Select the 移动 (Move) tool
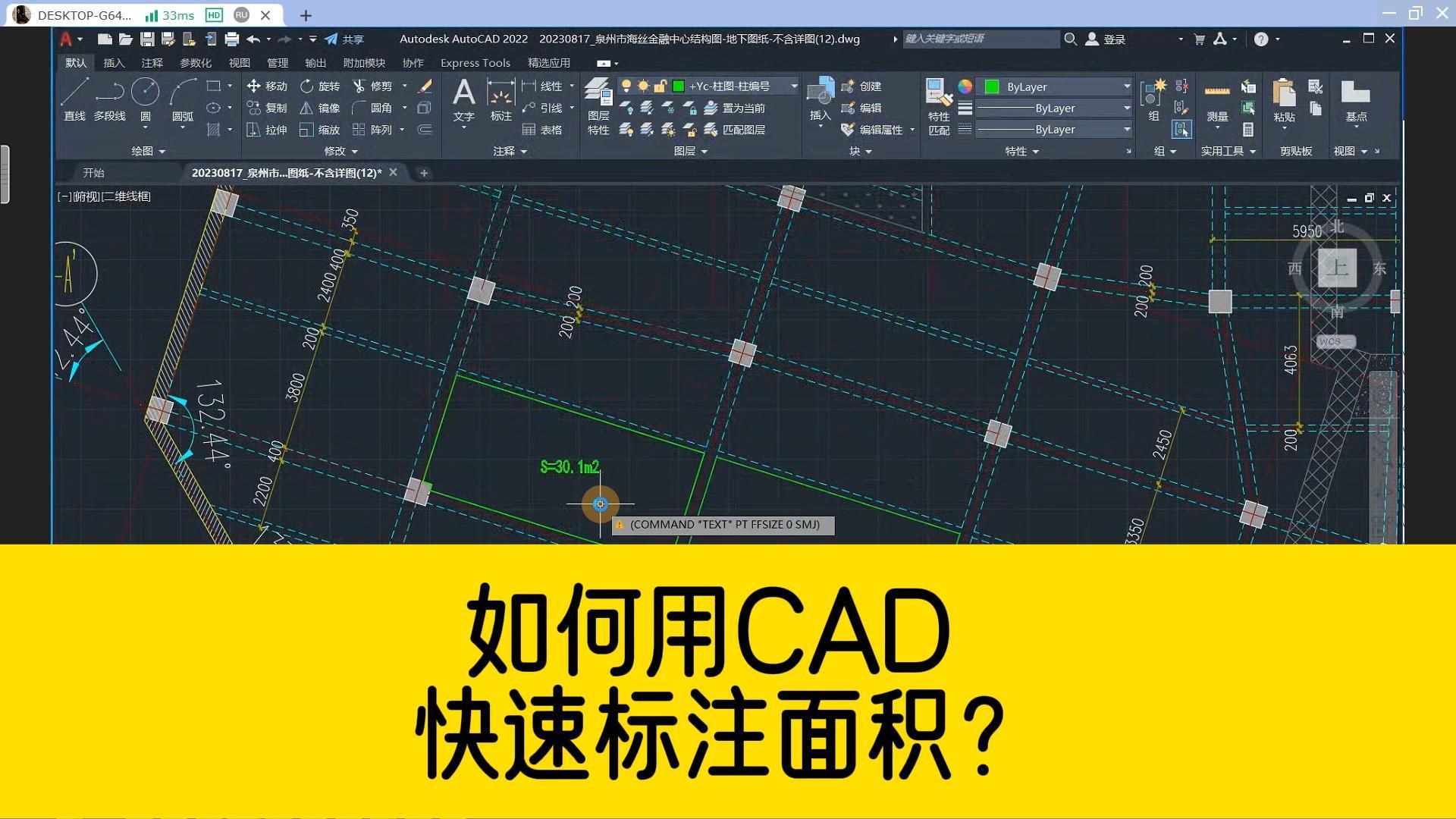The width and height of the screenshot is (1456, 819). (267, 86)
